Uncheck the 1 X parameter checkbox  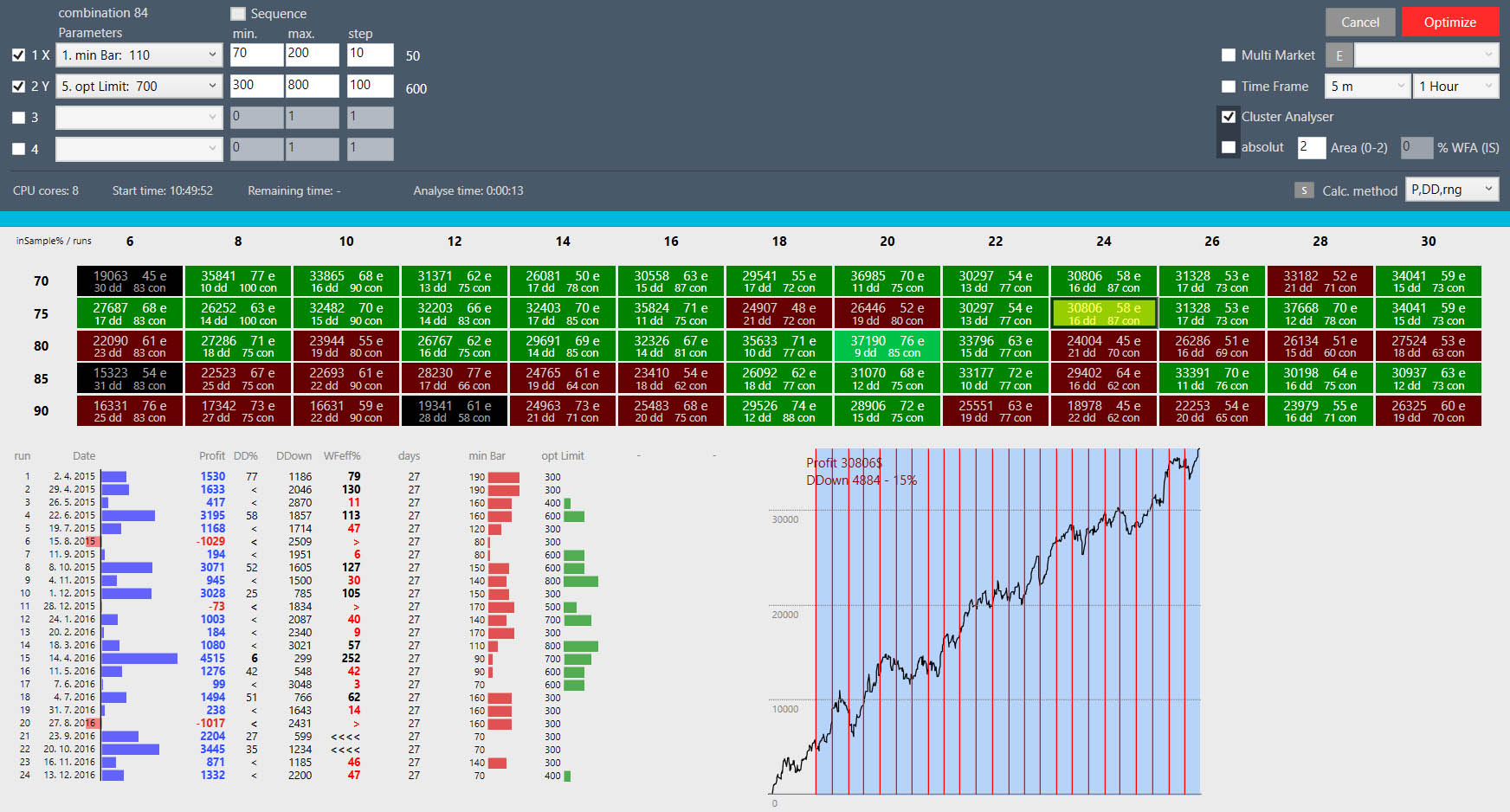pyautogui.click(x=18, y=55)
